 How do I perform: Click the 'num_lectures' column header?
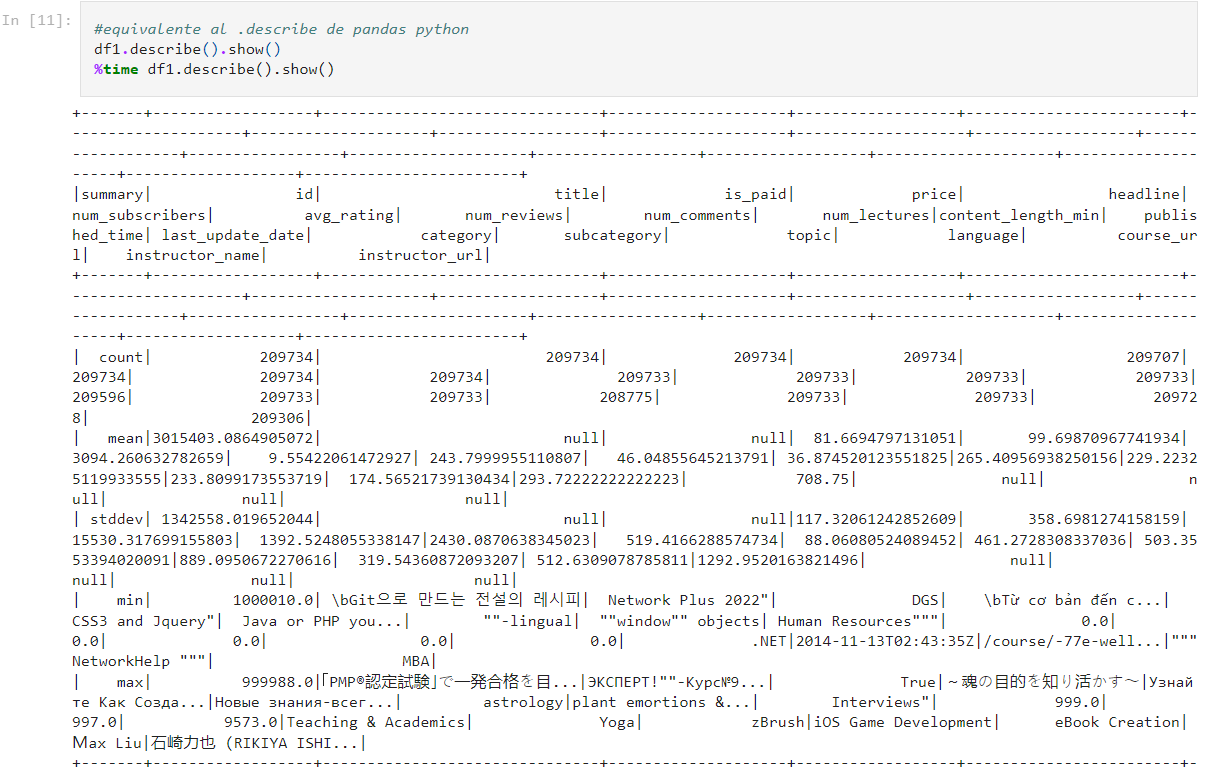pyautogui.click(x=877, y=215)
